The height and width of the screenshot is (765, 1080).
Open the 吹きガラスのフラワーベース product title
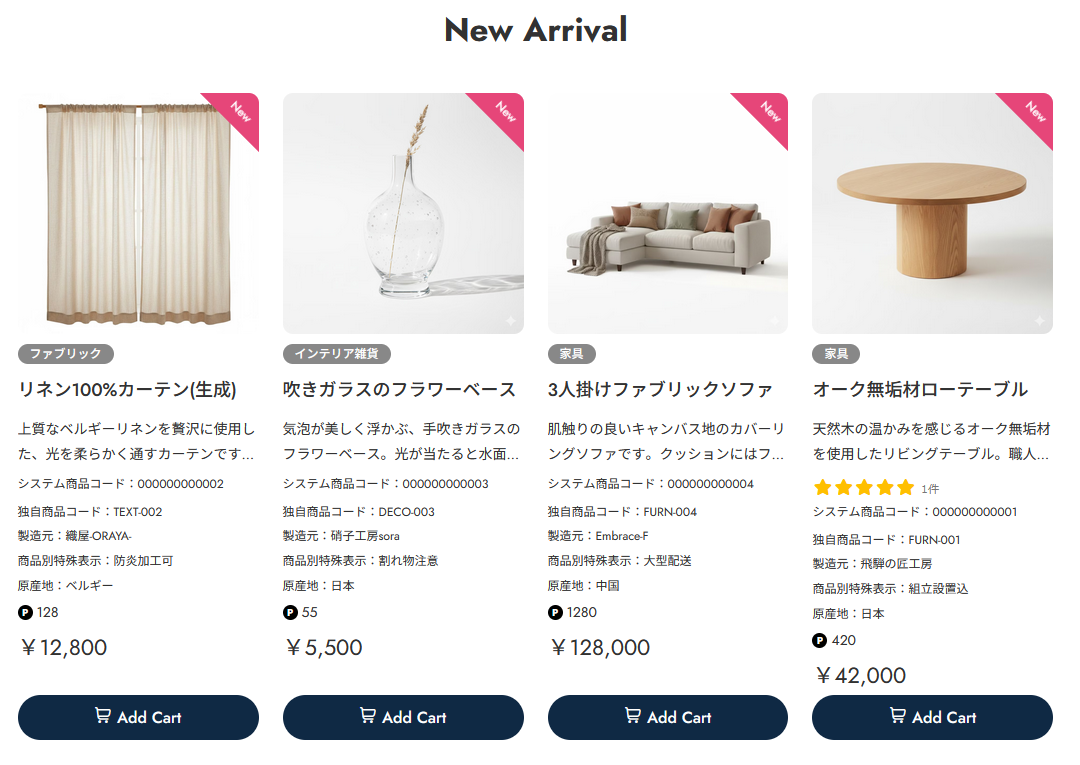pyautogui.click(x=399, y=389)
